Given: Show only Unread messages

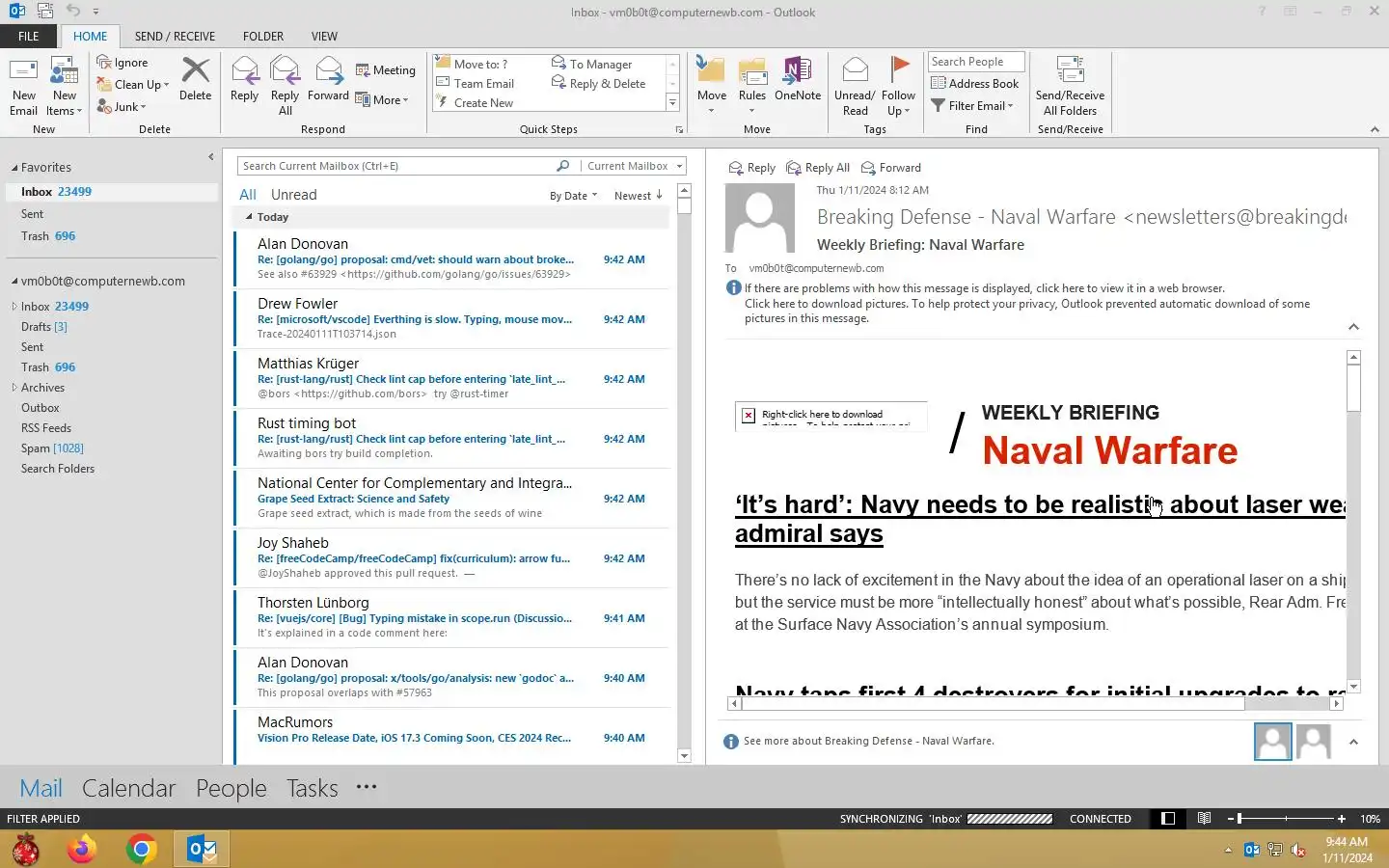Looking at the screenshot, I should (x=293, y=195).
